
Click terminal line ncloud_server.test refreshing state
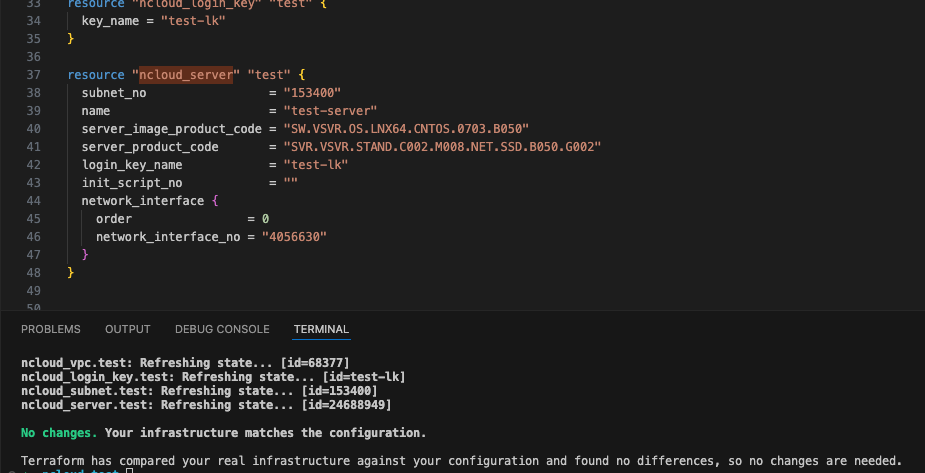pyautogui.click(x=206, y=405)
